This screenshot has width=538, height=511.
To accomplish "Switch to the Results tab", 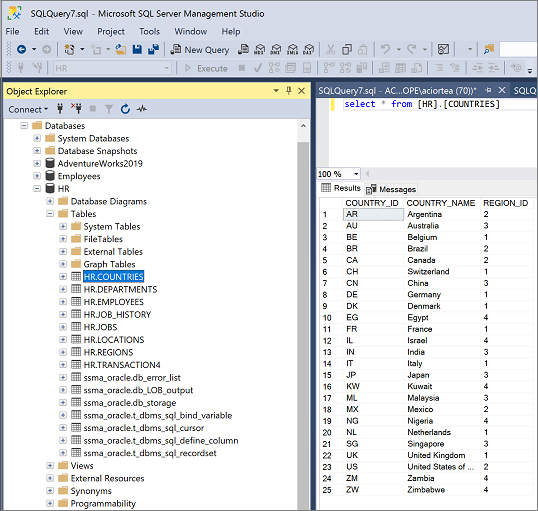I will click(341, 188).
